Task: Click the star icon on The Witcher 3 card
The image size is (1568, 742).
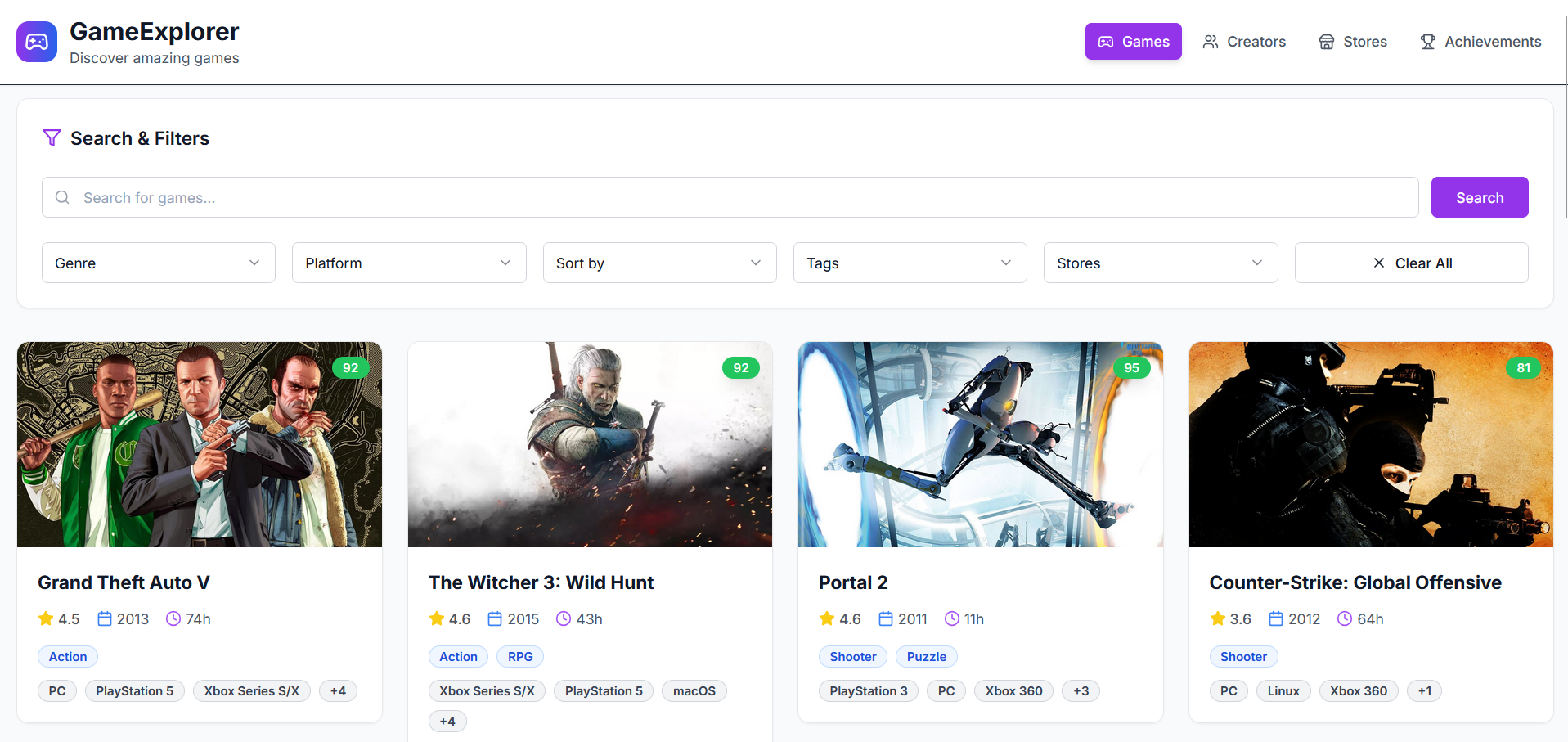Action: coord(437,618)
